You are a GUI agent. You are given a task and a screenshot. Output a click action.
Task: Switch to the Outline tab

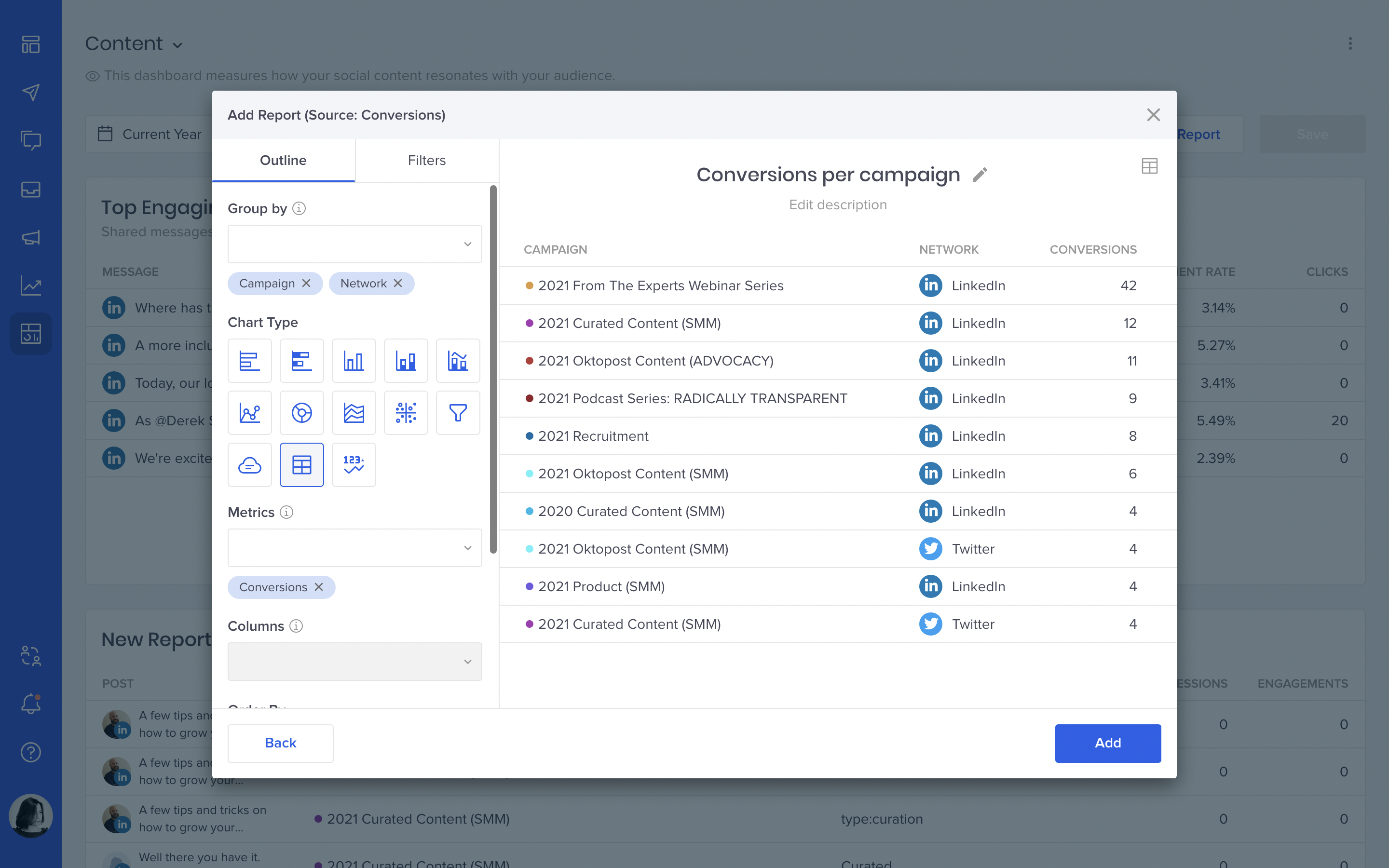click(x=283, y=160)
